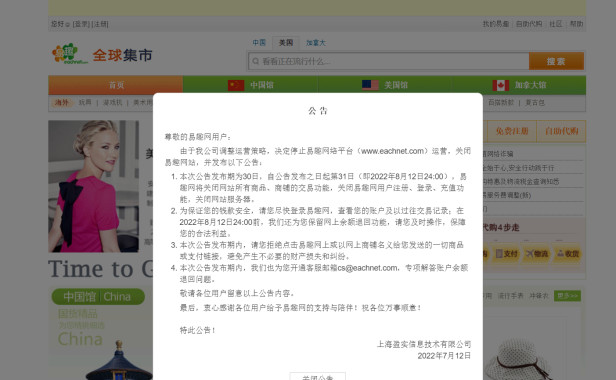The image size is (616, 380).
Task: Select the 中国 search tab
Action: click(259, 42)
